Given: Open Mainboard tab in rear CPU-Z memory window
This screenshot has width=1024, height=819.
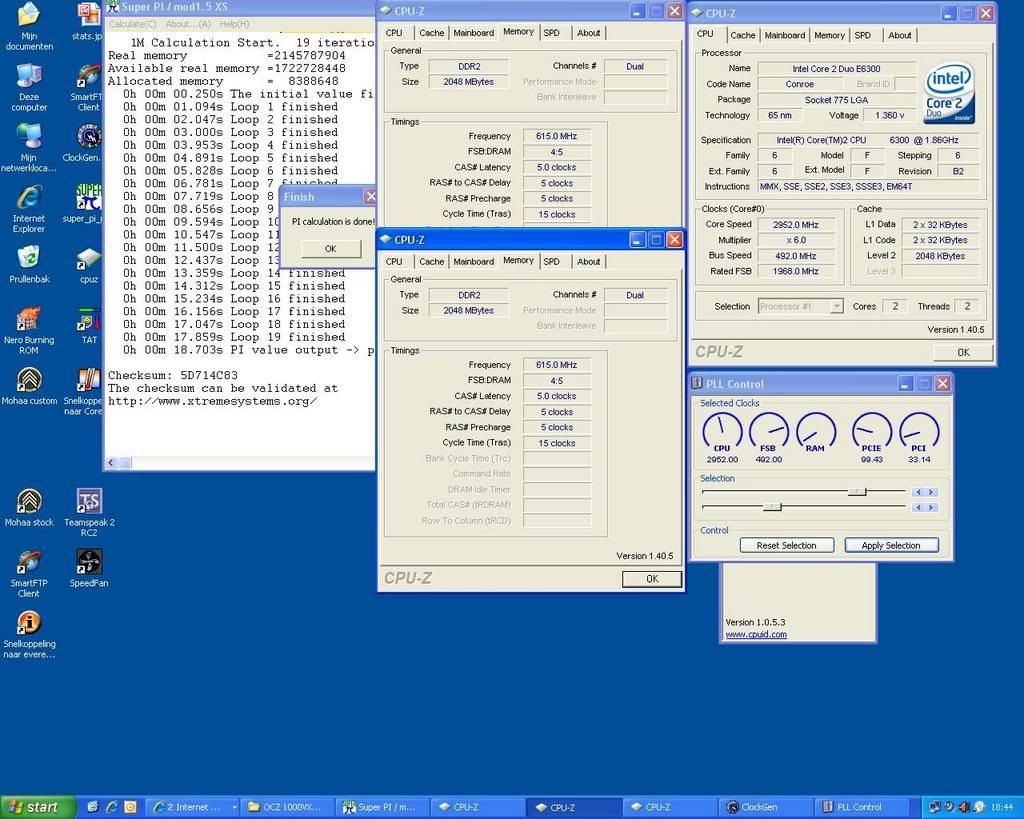Looking at the screenshot, I should [473, 33].
